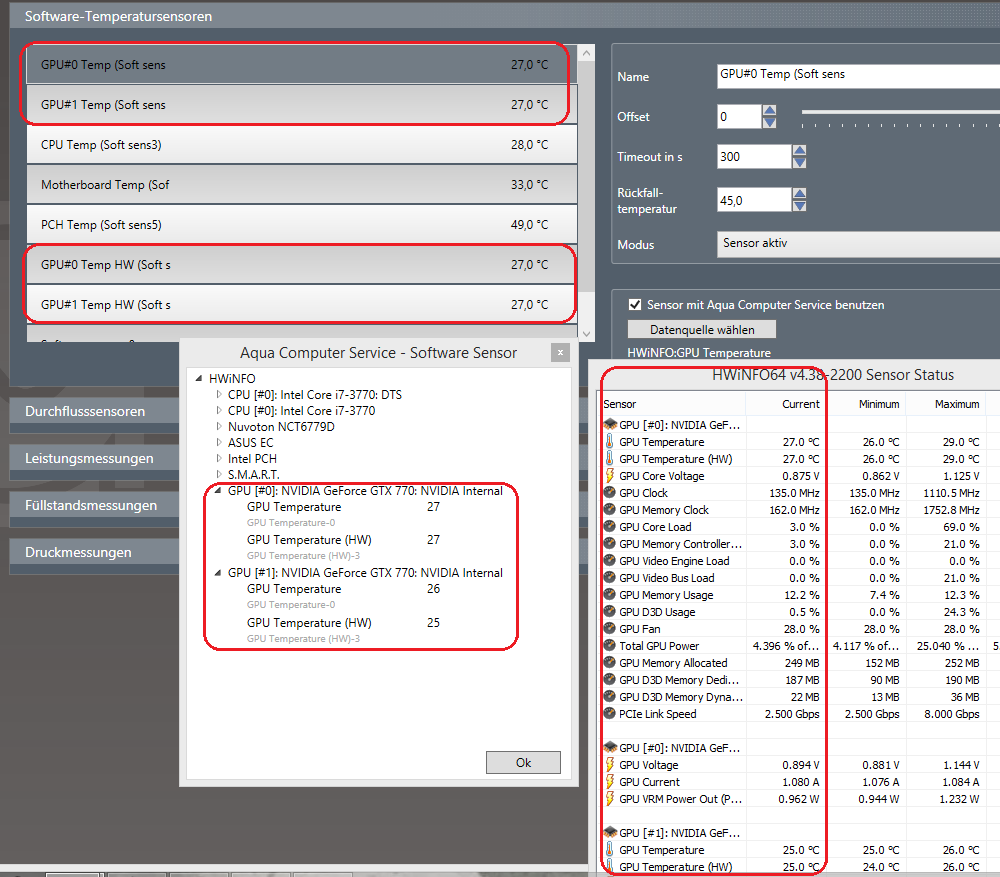Collapse the GPU [#0] NVIDIA GeForce tree node
The width and height of the screenshot is (1000, 877).
point(219,491)
